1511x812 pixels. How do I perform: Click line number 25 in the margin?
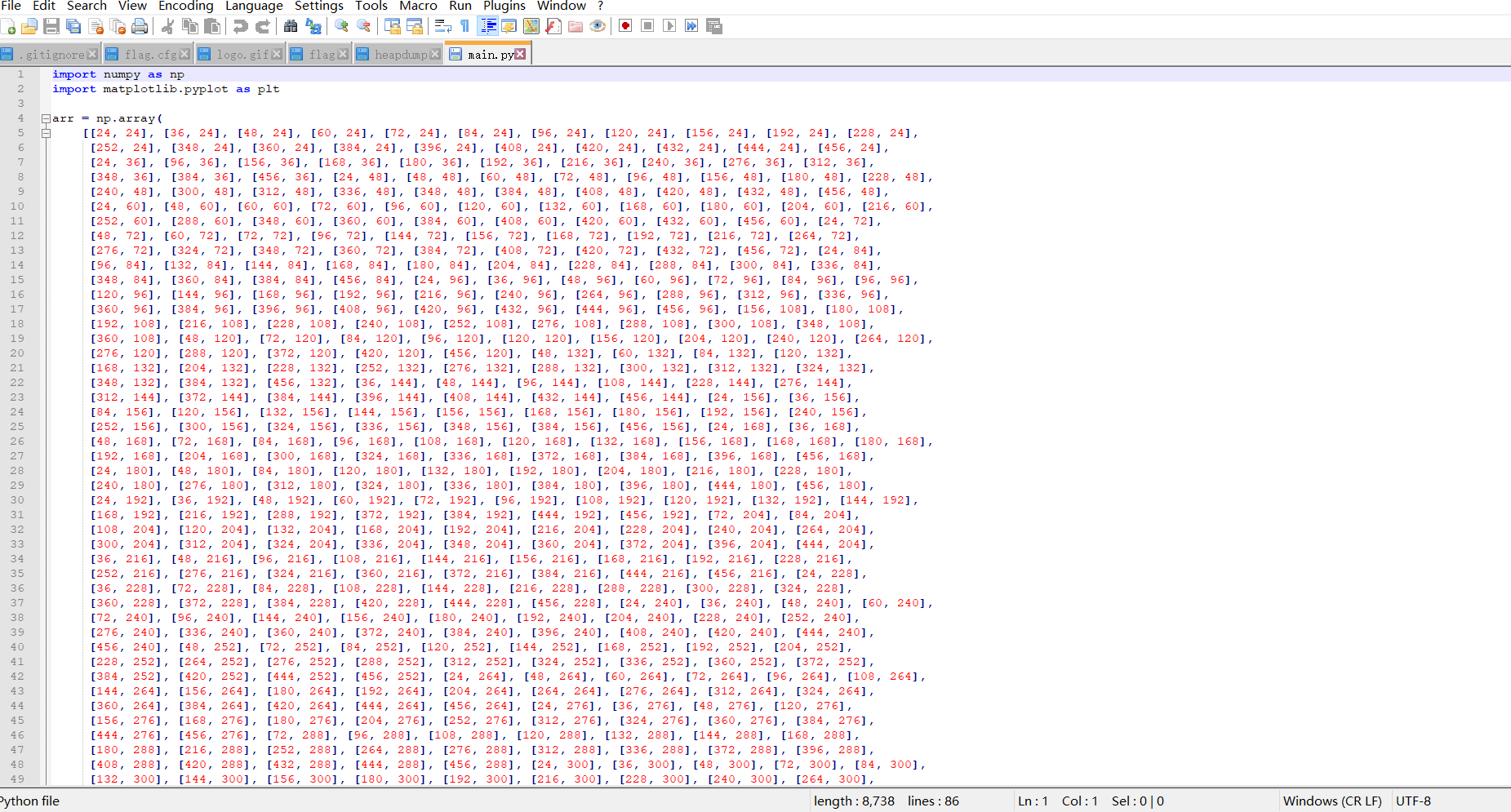pos(17,427)
